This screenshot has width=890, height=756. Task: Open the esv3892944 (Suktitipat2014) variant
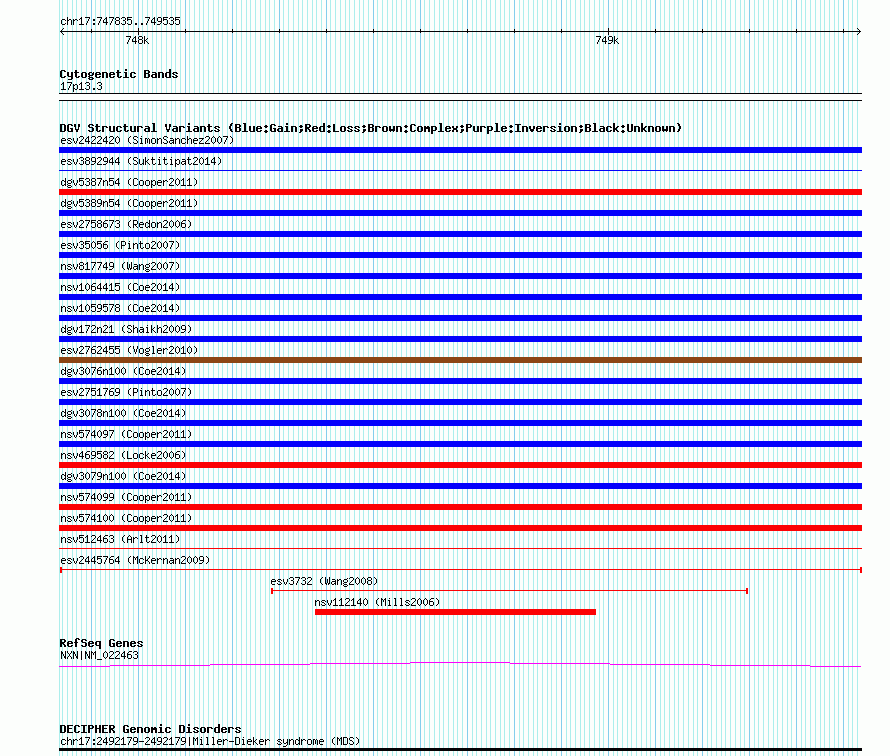(140, 161)
